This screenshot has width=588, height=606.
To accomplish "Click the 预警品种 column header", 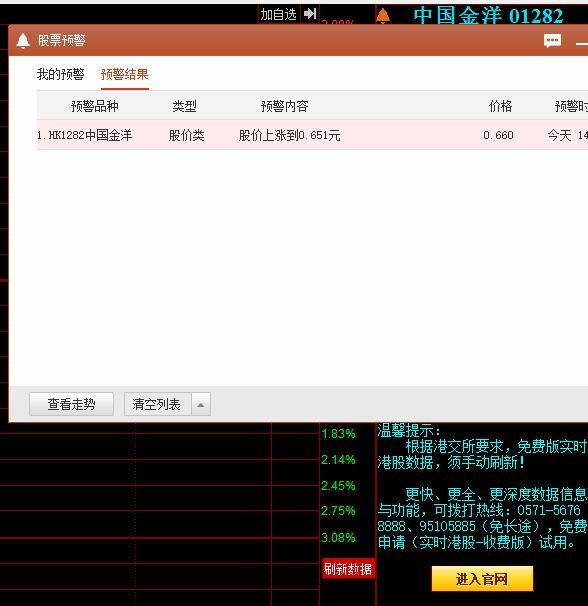I will [95, 106].
